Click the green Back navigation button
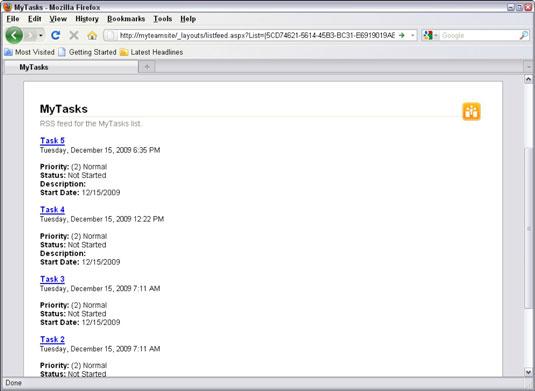Viewport: 535px width, 391px height. point(14,35)
